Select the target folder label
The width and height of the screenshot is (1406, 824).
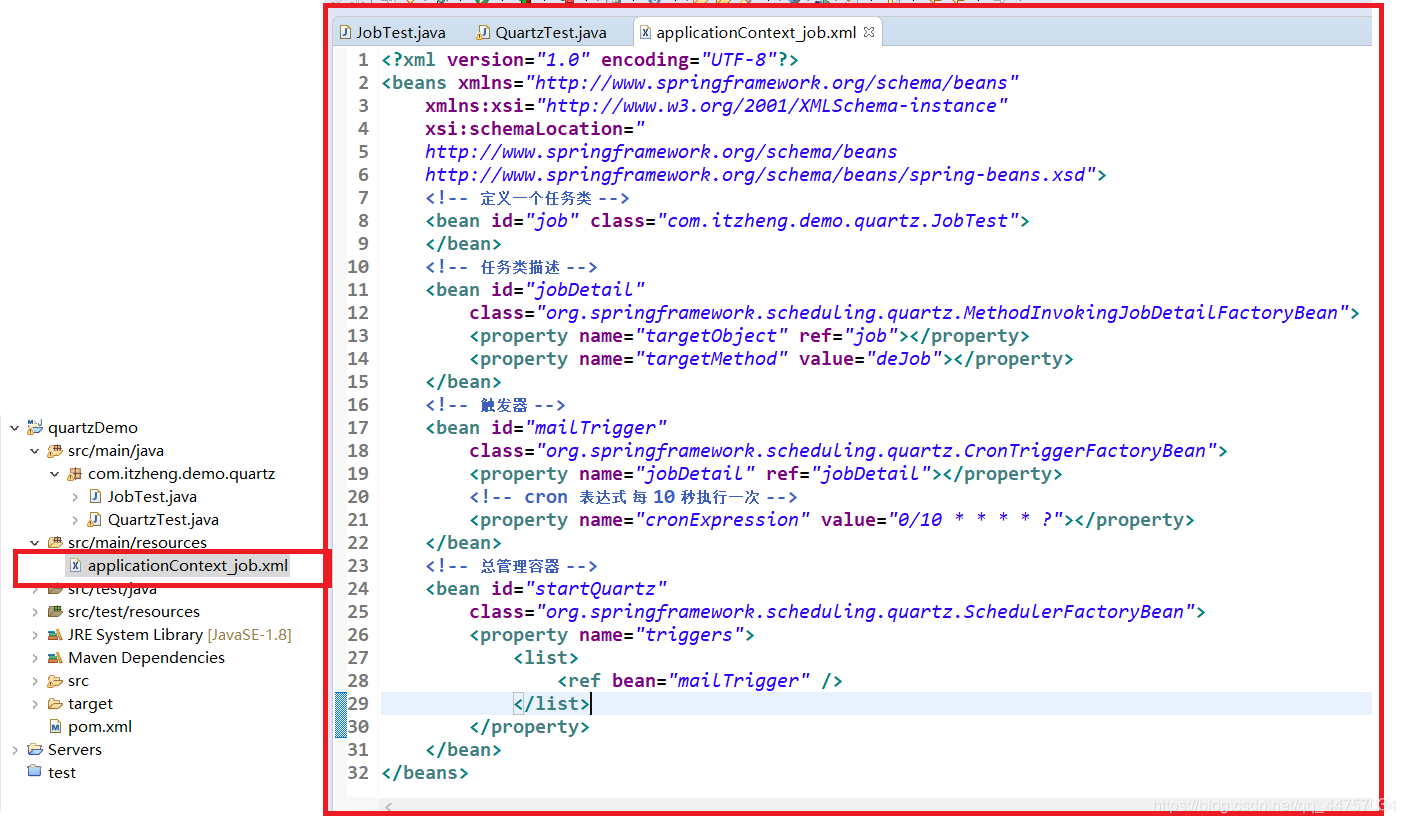click(90, 704)
